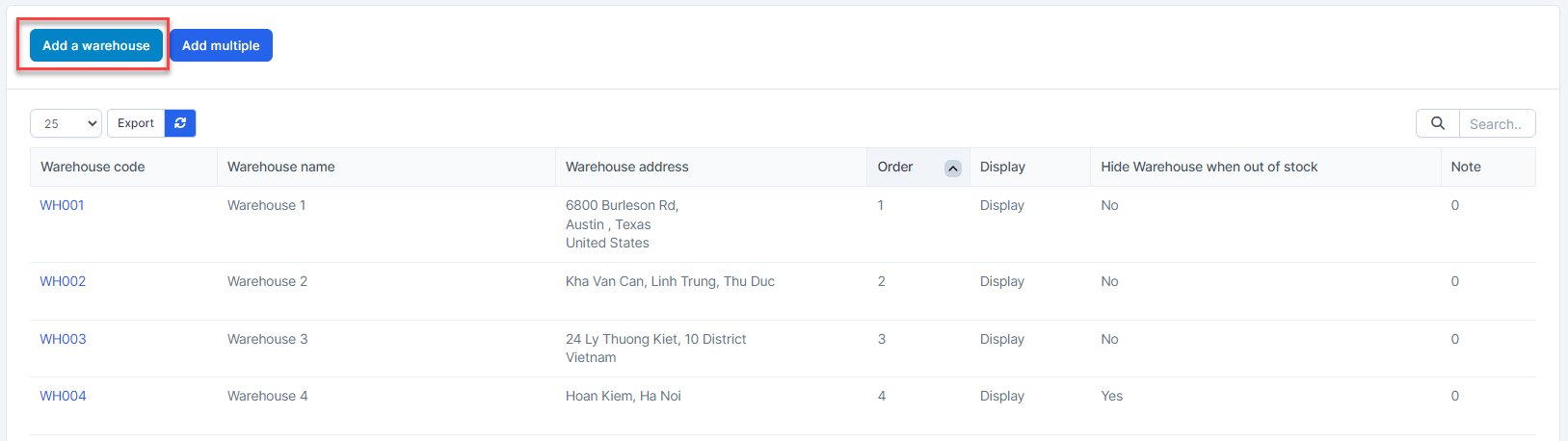Click Hide Warehouse when out of stock header
This screenshot has width=1568, height=441.
pos(1209,167)
